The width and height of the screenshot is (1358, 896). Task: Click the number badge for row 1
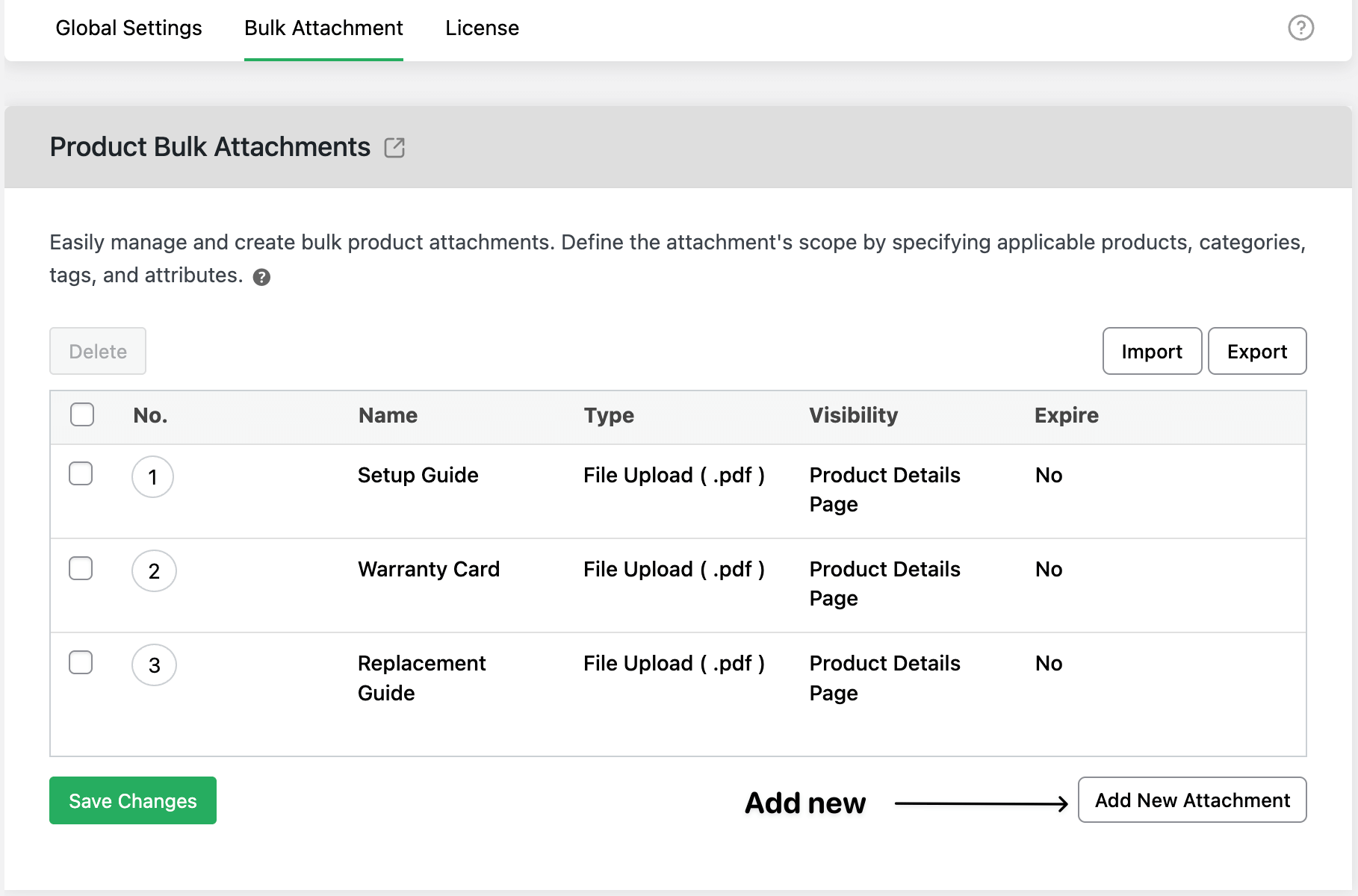coord(152,477)
